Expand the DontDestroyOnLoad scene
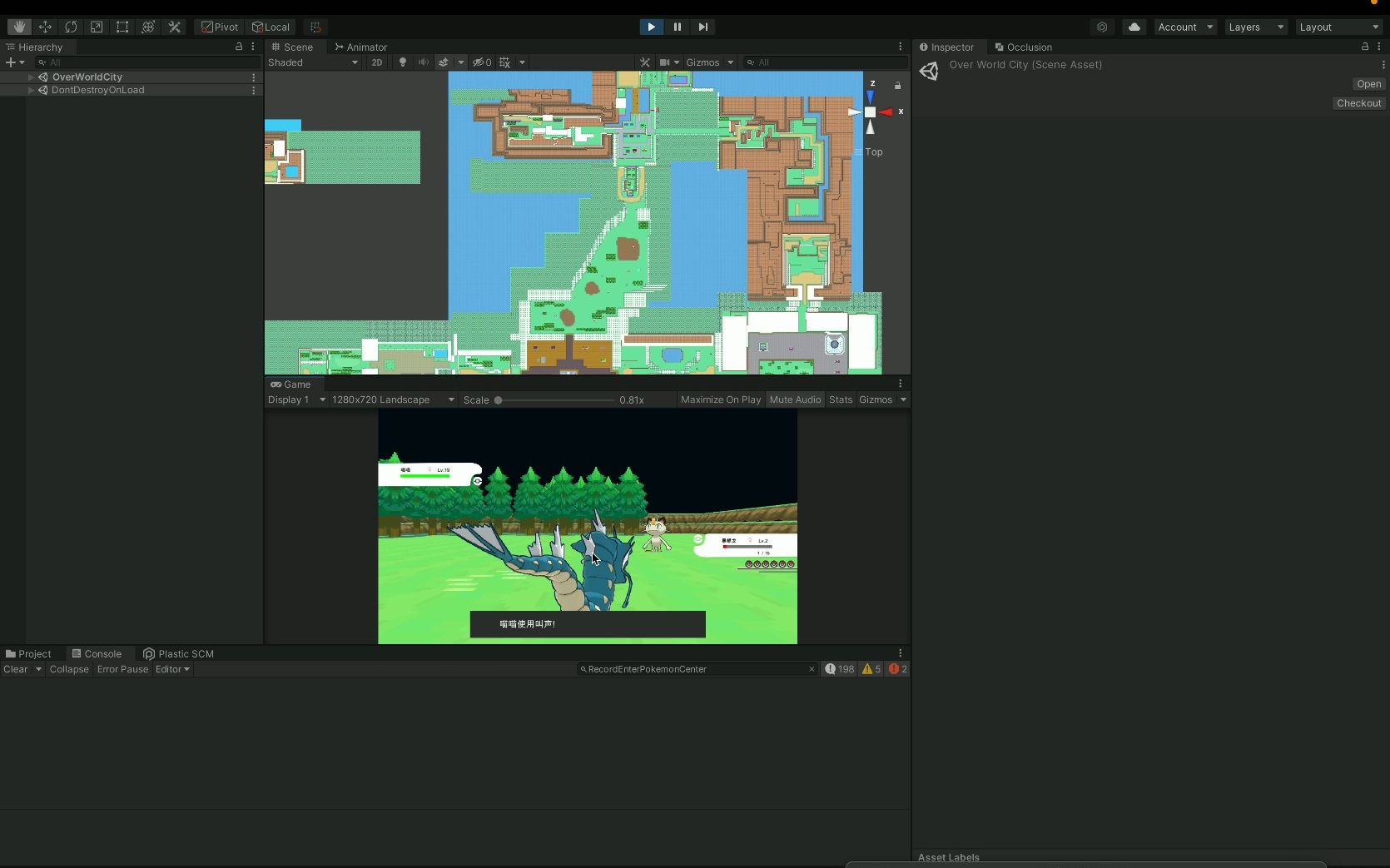1390x868 pixels. pyautogui.click(x=31, y=90)
